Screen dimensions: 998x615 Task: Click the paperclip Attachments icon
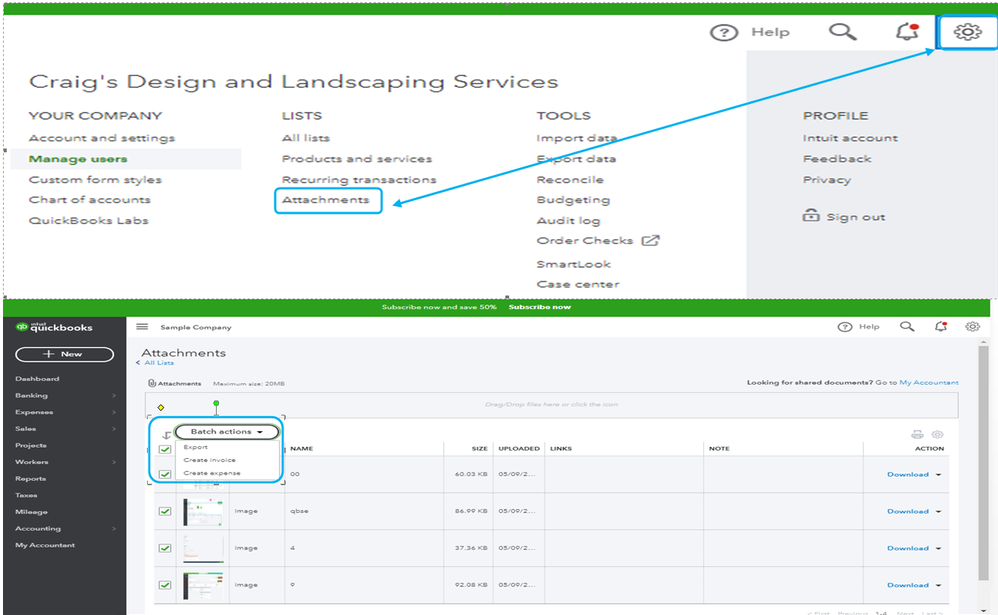[x=151, y=383]
